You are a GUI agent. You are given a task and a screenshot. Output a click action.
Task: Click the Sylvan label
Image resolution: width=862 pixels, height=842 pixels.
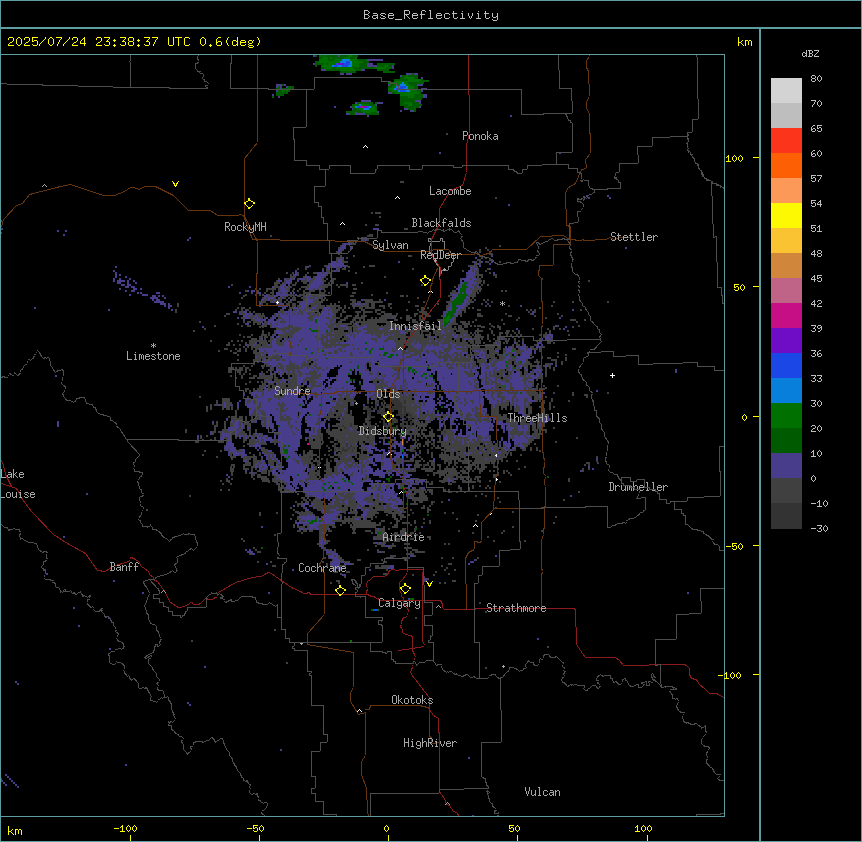pyautogui.click(x=390, y=245)
